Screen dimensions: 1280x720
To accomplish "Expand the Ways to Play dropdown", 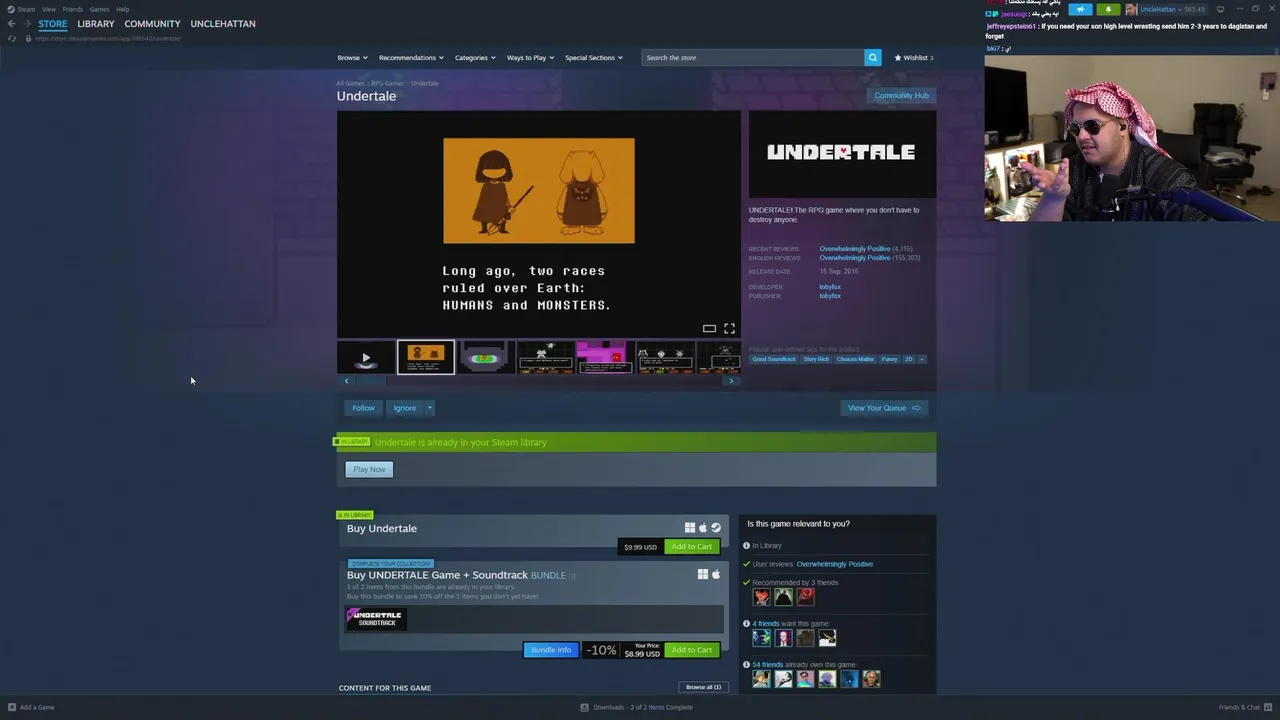I will pyautogui.click(x=530, y=58).
